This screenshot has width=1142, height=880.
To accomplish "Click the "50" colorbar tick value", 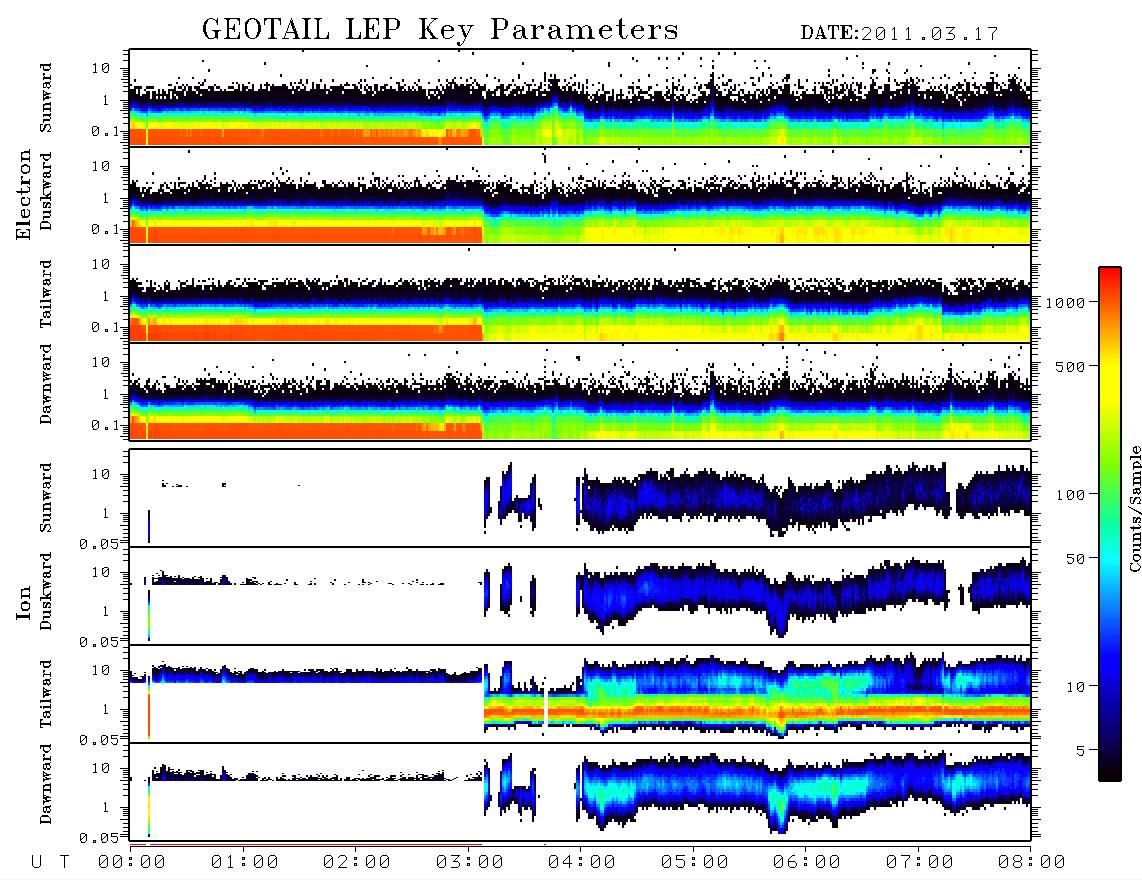I will click(x=1075, y=559).
